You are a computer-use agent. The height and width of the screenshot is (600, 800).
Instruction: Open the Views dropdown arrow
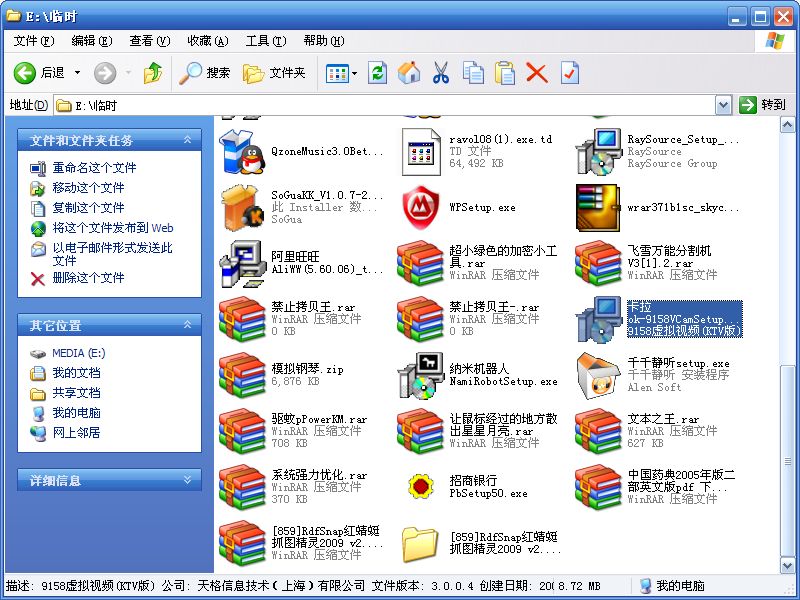pyautogui.click(x=355, y=73)
